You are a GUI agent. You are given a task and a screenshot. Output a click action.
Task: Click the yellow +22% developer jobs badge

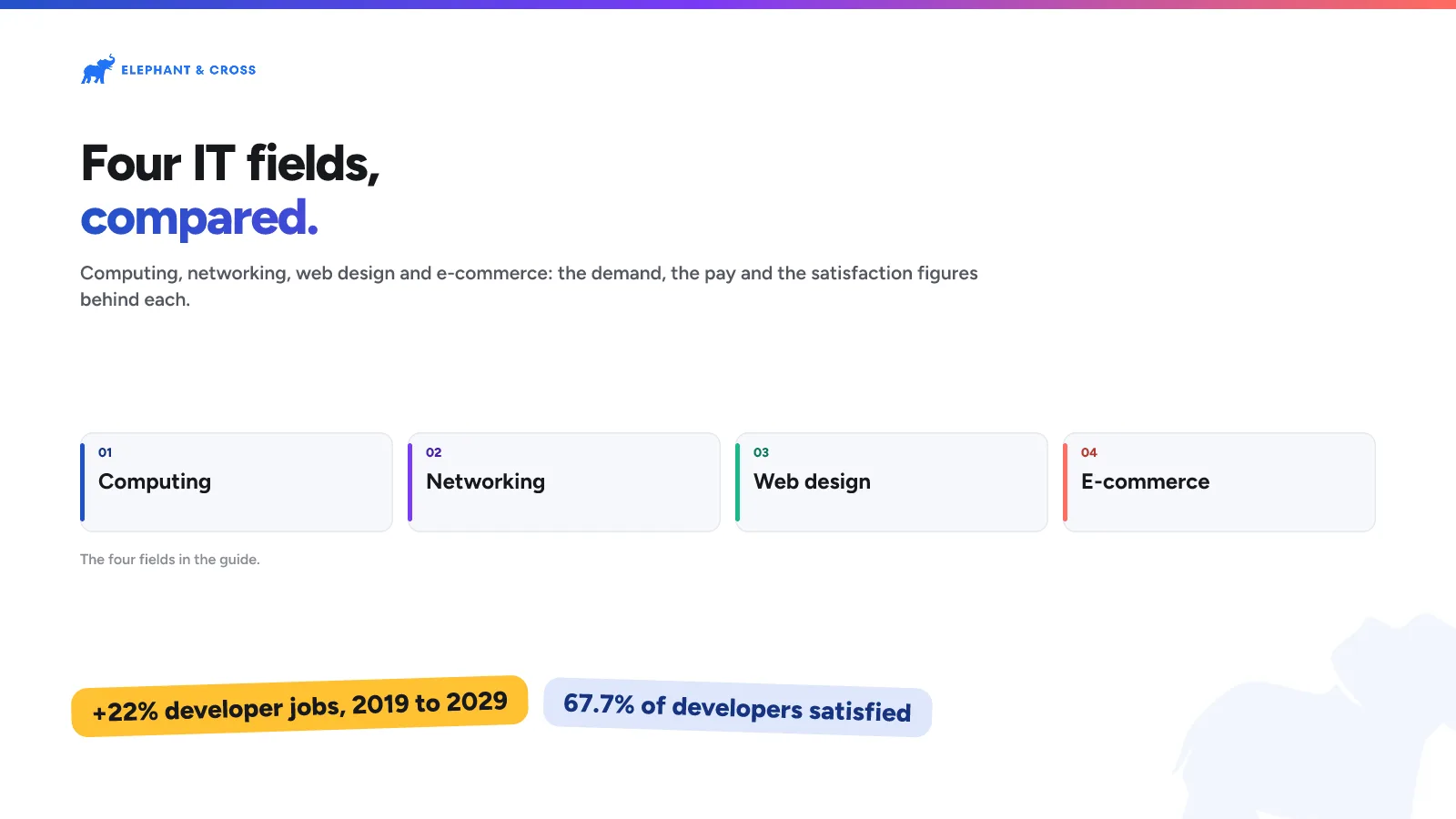pos(299,706)
